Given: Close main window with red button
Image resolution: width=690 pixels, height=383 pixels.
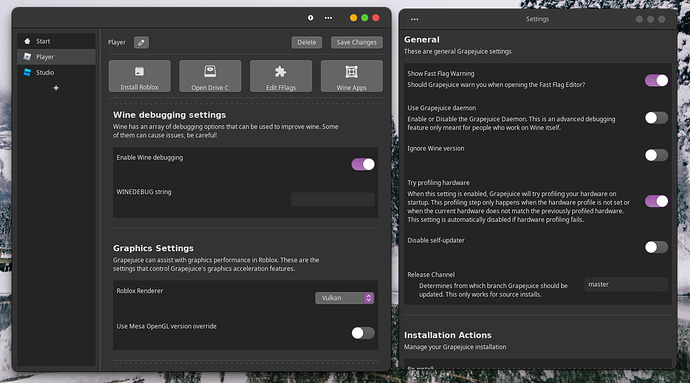Looking at the screenshot, I should [x=376, y=18].
